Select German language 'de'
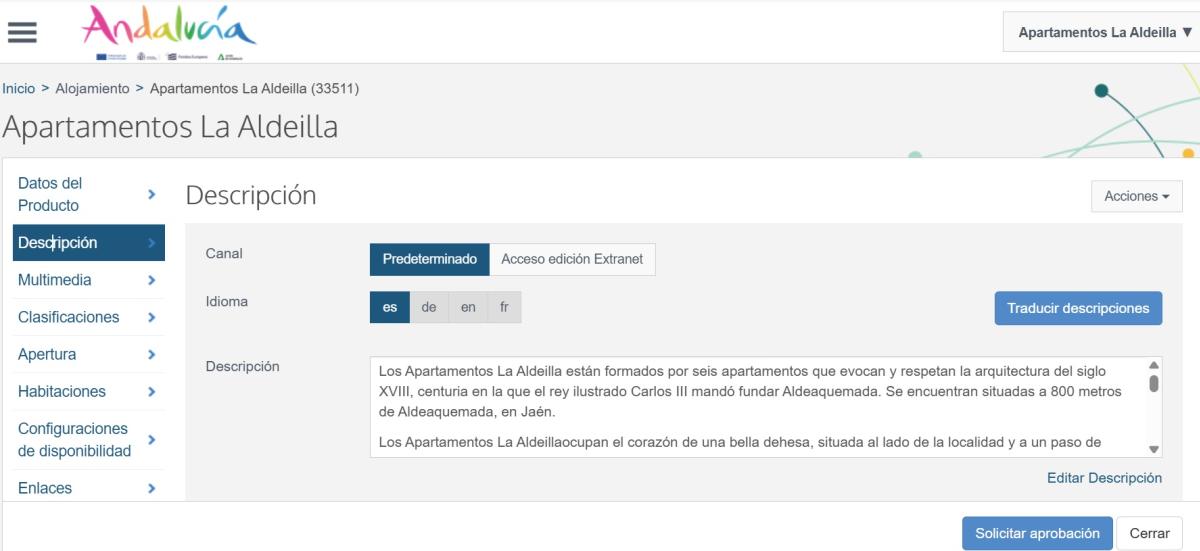The width and height of the screenshot is (1200, 551). pos(428,308)
